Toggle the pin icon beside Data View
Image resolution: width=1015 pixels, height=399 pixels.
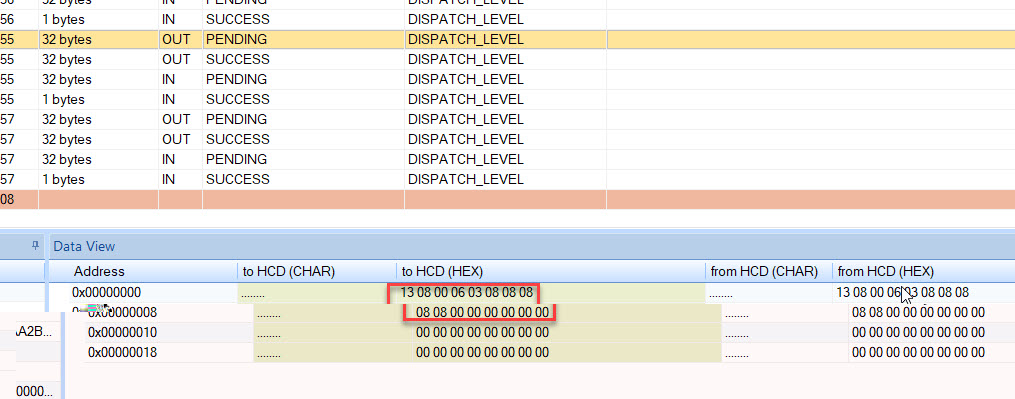(36, 245)
